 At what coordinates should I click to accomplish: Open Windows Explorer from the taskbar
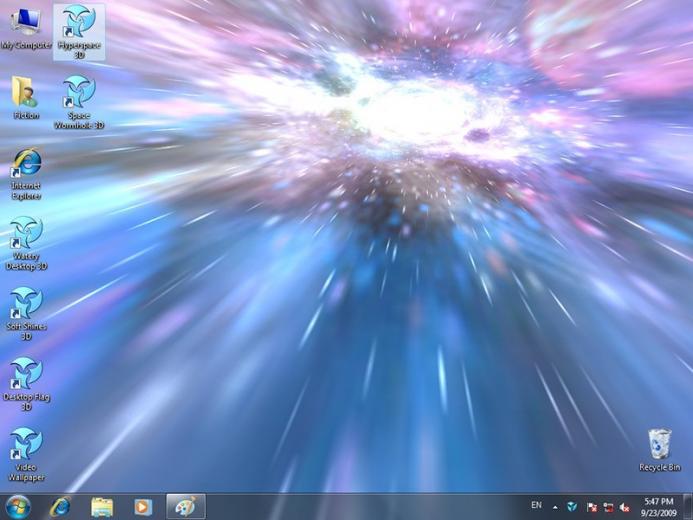tap(102, 506)
